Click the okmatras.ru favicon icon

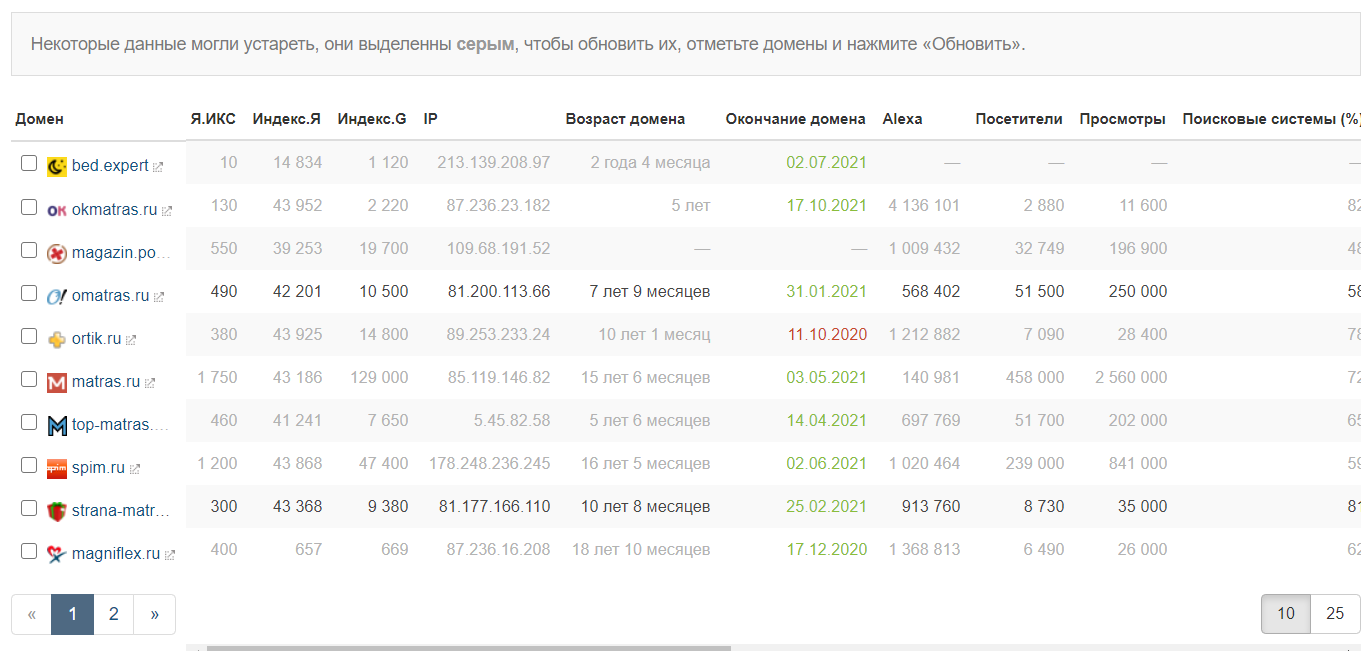[57, 210]
